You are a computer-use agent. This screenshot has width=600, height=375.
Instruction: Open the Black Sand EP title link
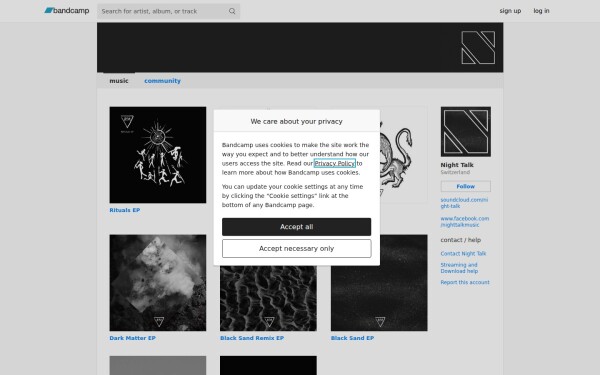(352, 338)
